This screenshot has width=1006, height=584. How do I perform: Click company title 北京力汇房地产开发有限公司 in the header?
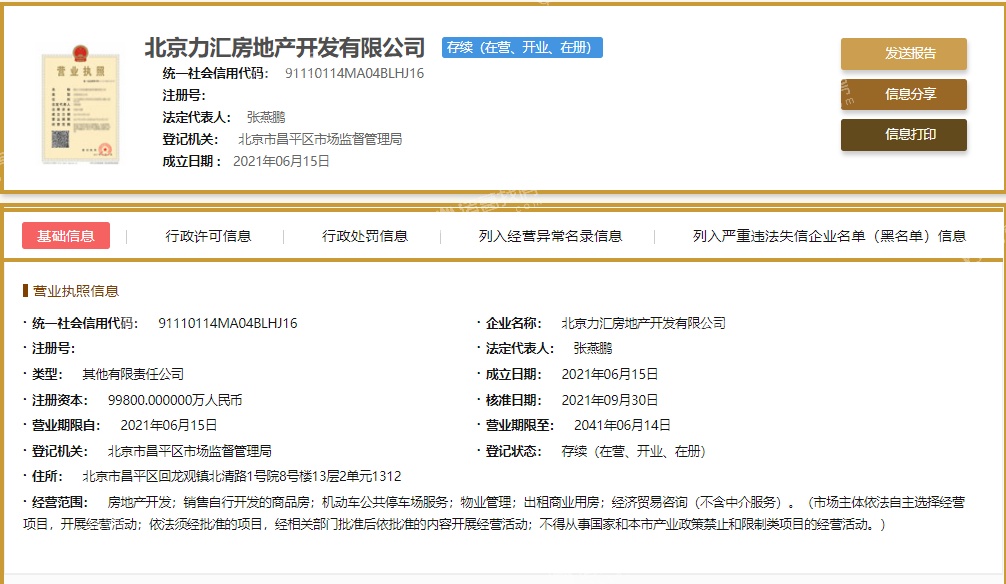pos(285,47)
